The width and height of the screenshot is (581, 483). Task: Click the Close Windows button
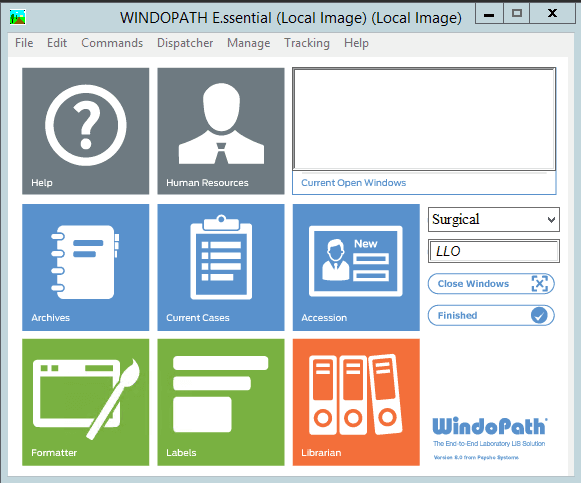[x=491, y=284]
